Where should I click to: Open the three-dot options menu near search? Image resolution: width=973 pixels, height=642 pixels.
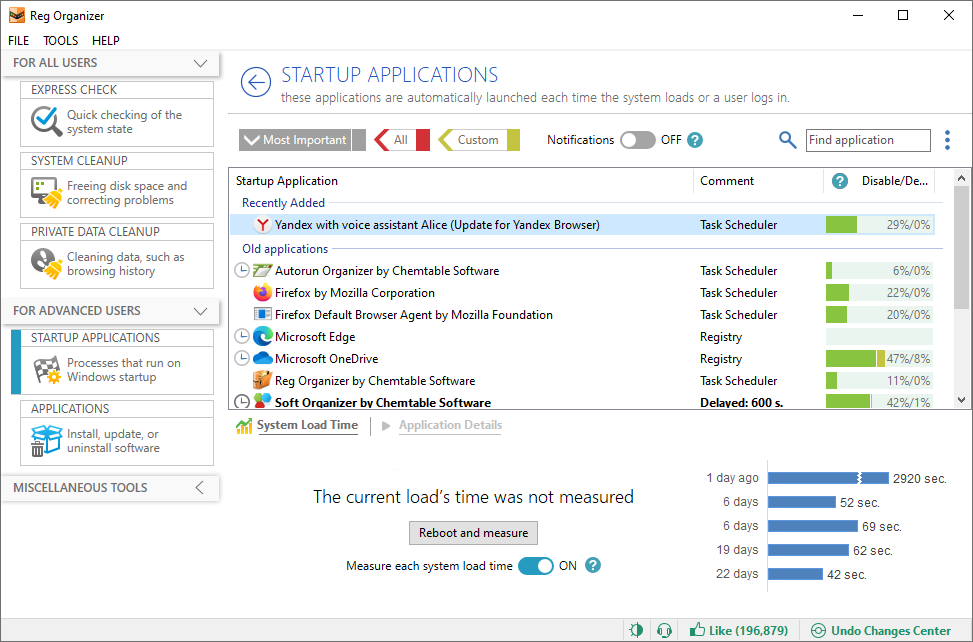[947, 140]
